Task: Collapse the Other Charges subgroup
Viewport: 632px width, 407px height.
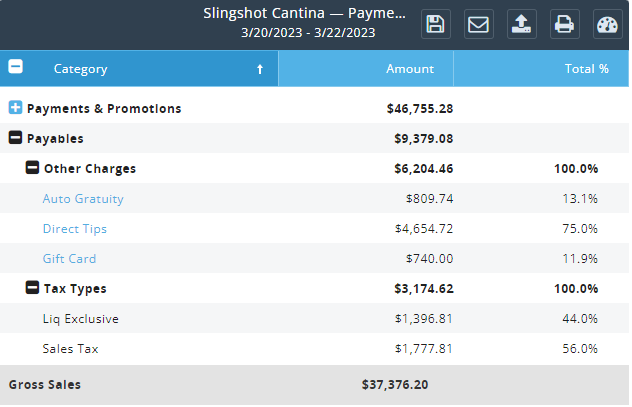Action: [33, 168]
